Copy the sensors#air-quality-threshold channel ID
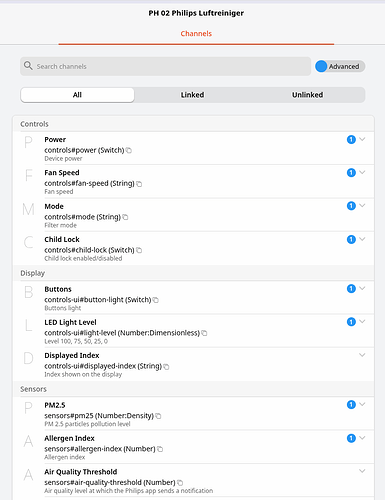This screenshot has width=385, height=500. pos(180,482)
